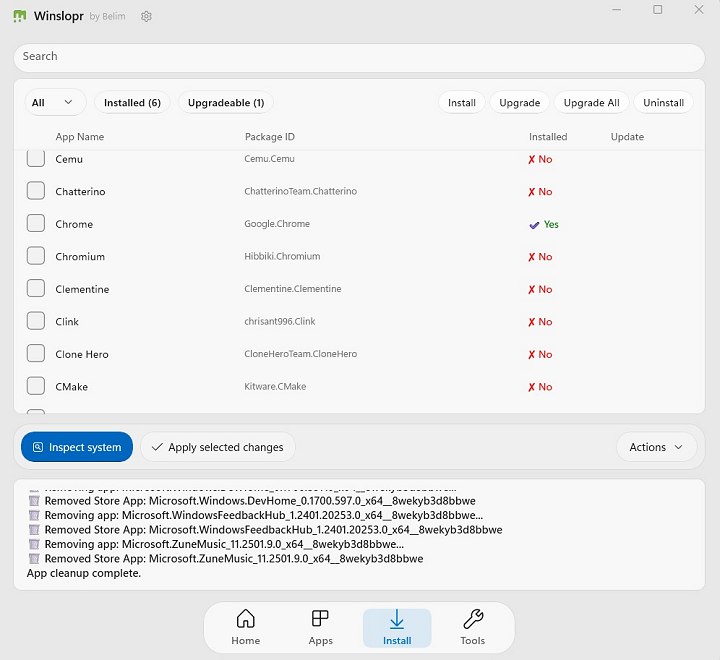The image size is (720, 660).
Task: Click the Hibbiki.Chromium package ID
Action: tap(282, 256)
